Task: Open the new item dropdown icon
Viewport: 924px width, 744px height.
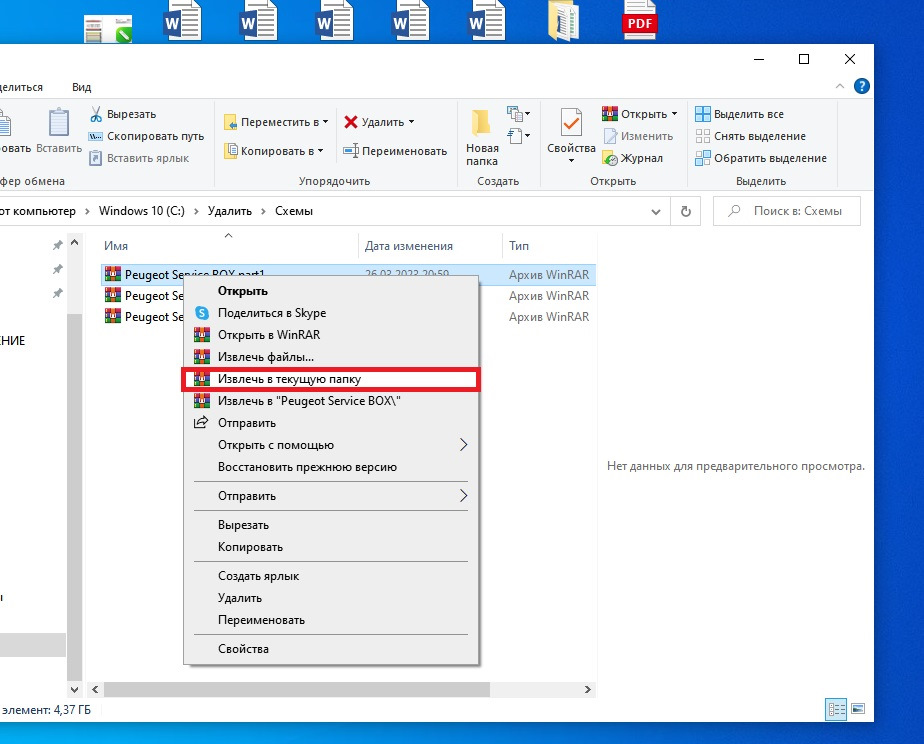Action: pos(518,114)
